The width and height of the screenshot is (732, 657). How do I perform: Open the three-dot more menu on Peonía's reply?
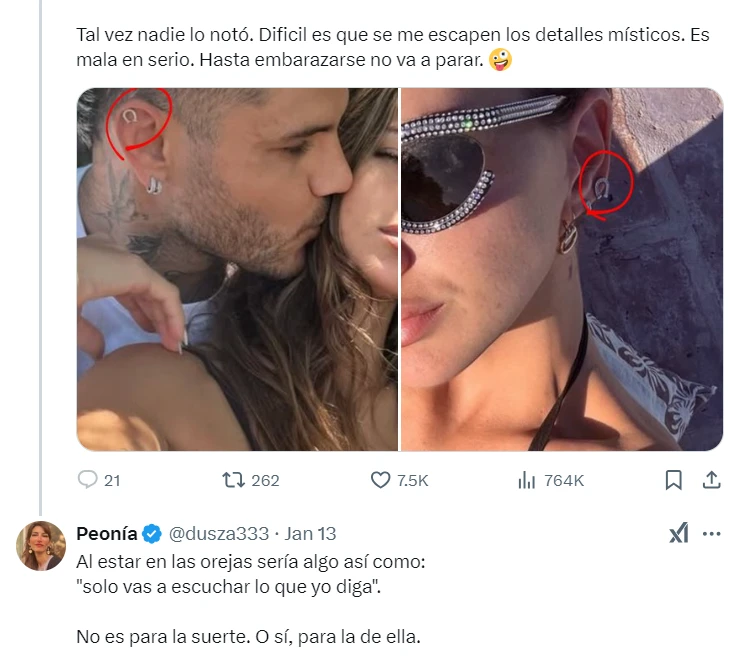pos(711,534)
